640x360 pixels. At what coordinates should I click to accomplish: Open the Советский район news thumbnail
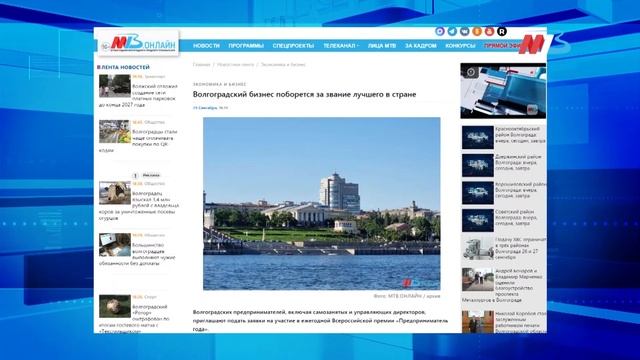pos(478,220)
